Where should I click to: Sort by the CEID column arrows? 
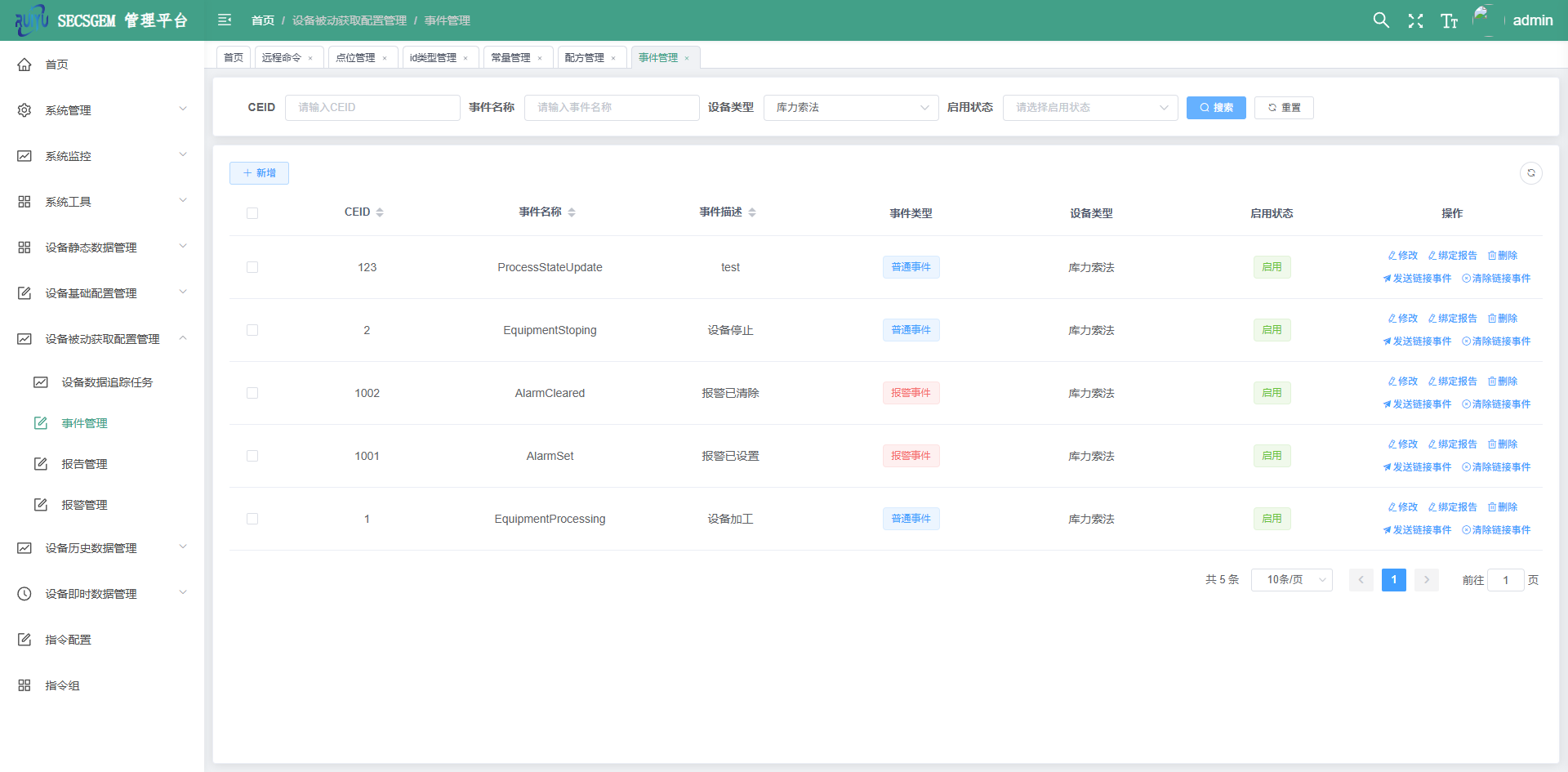click(380, 212)
